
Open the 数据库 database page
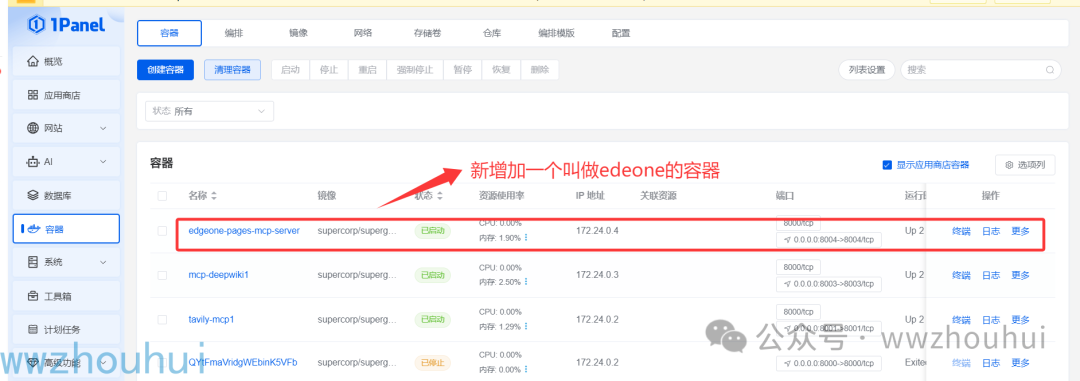pos(66,196)
